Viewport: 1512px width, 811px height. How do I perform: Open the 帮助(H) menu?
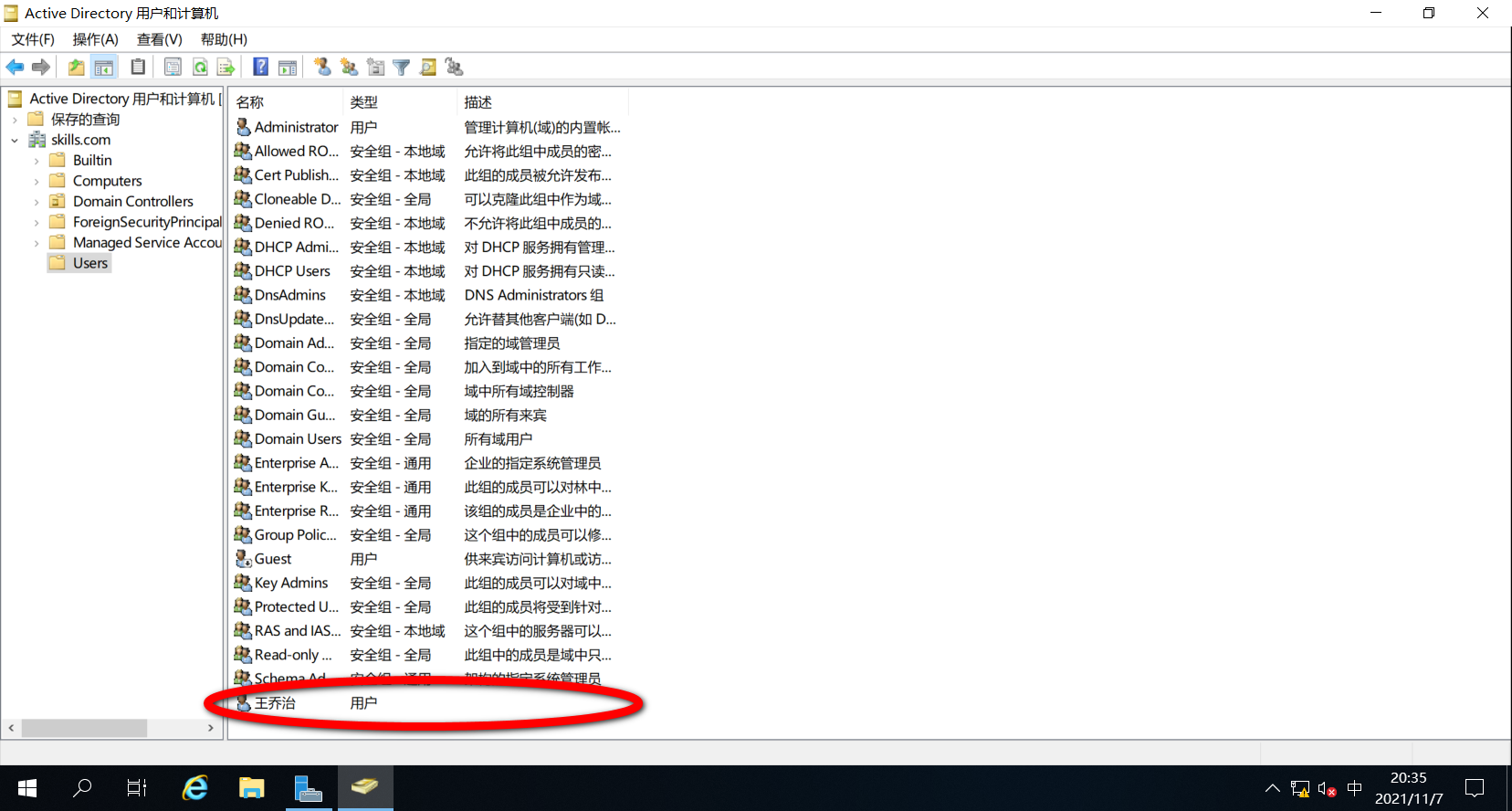(x=225, y=39)
